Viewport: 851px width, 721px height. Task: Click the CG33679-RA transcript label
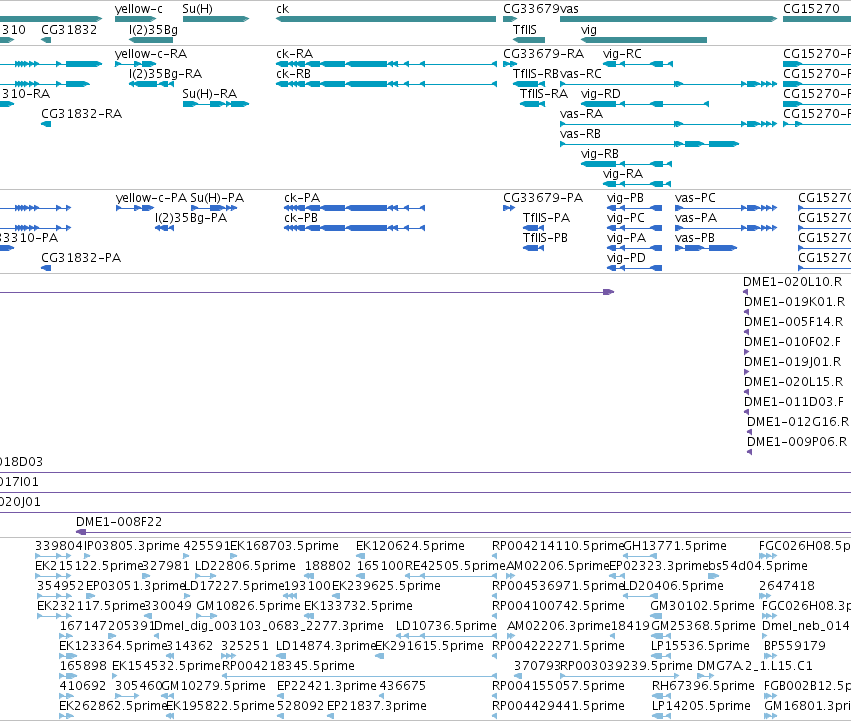pos(543,54)
